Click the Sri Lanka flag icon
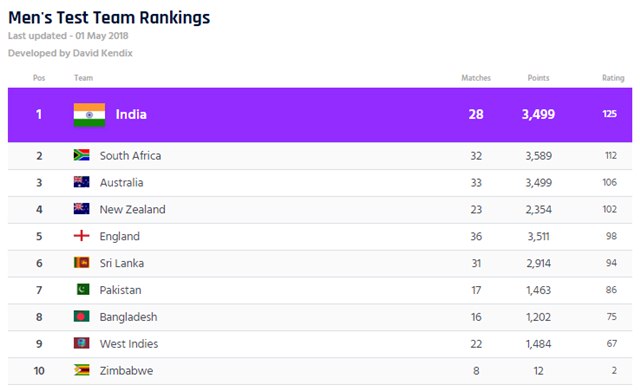The height and width of the screenshot is (391, 640). tap(82, 262)
